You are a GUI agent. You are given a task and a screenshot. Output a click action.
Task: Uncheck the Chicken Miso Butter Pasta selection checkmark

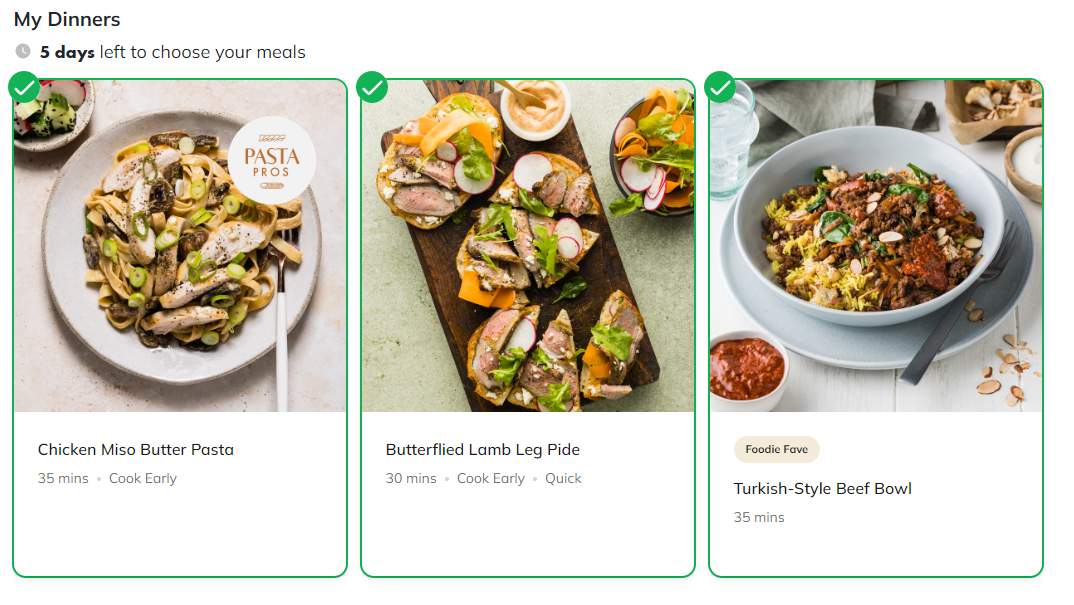pos(24,88)
